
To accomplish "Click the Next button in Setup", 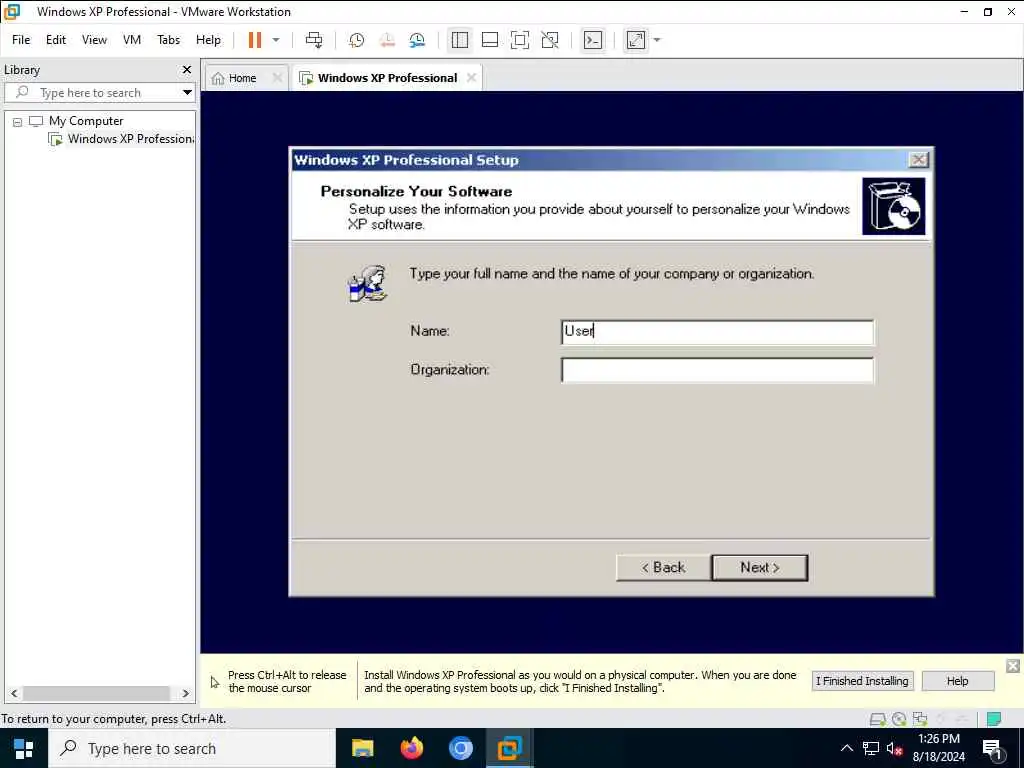I will (760, 568).
